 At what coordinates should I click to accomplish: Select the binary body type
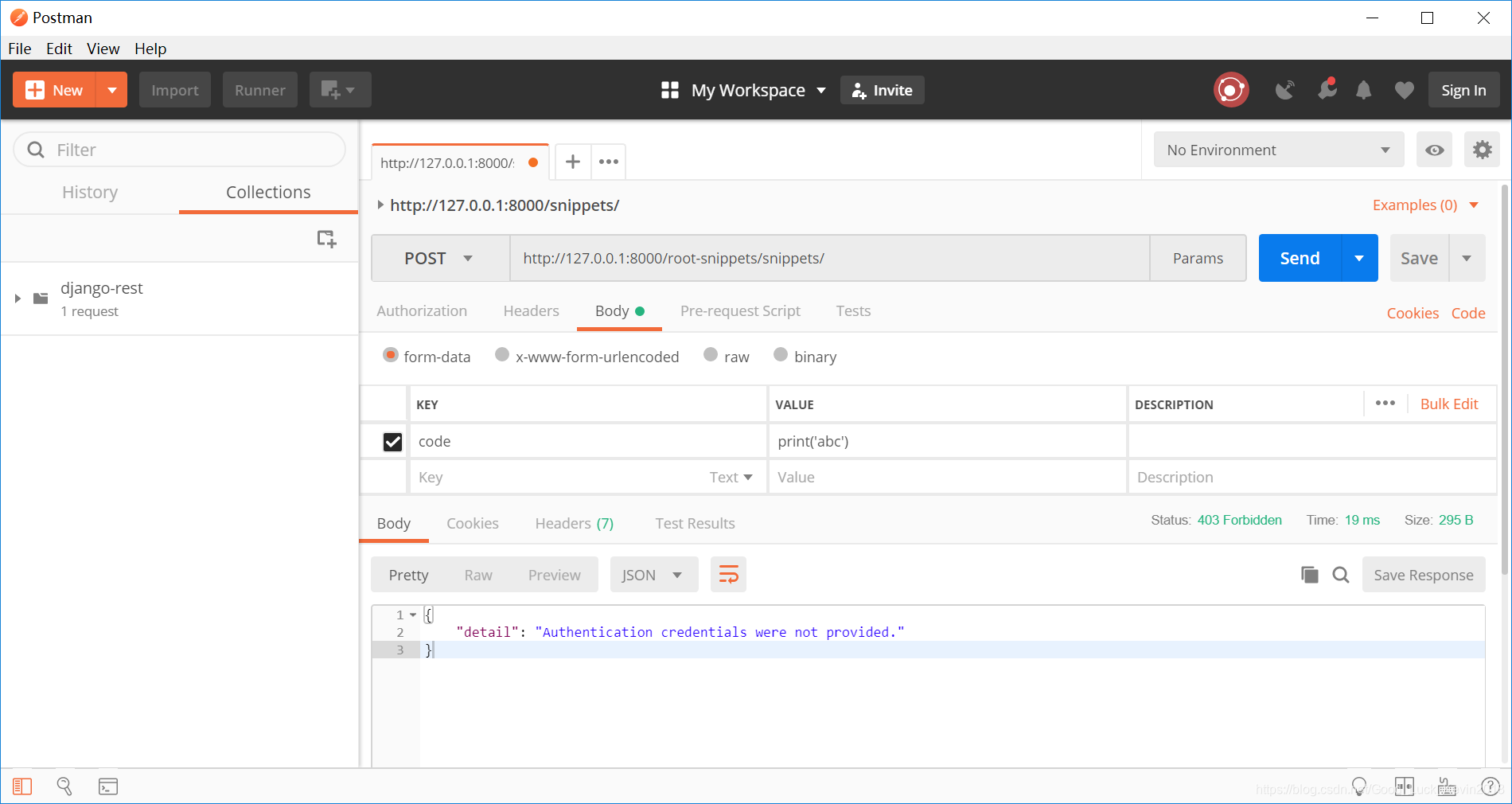point(781,355)
